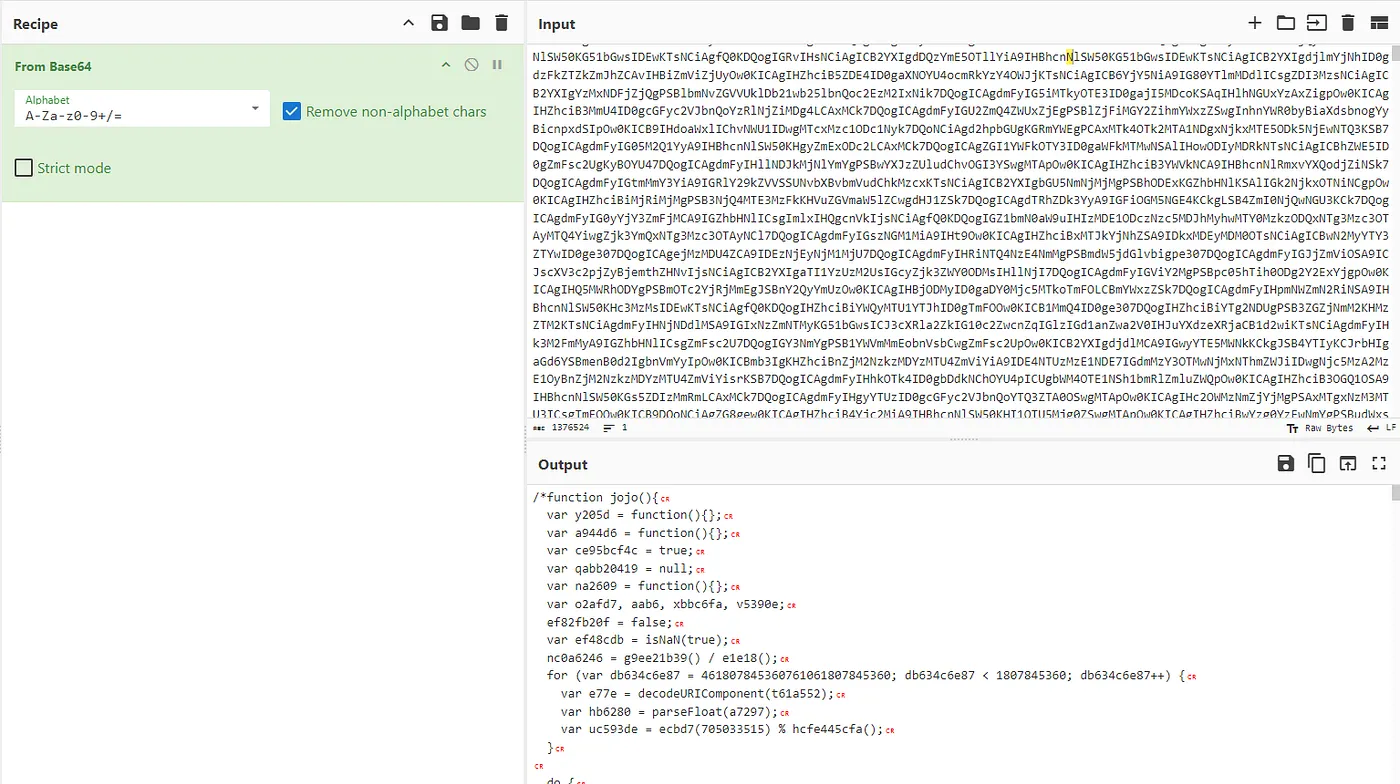Open the Alphabet dropdown

pyautogui.click(x=255, y=108)
